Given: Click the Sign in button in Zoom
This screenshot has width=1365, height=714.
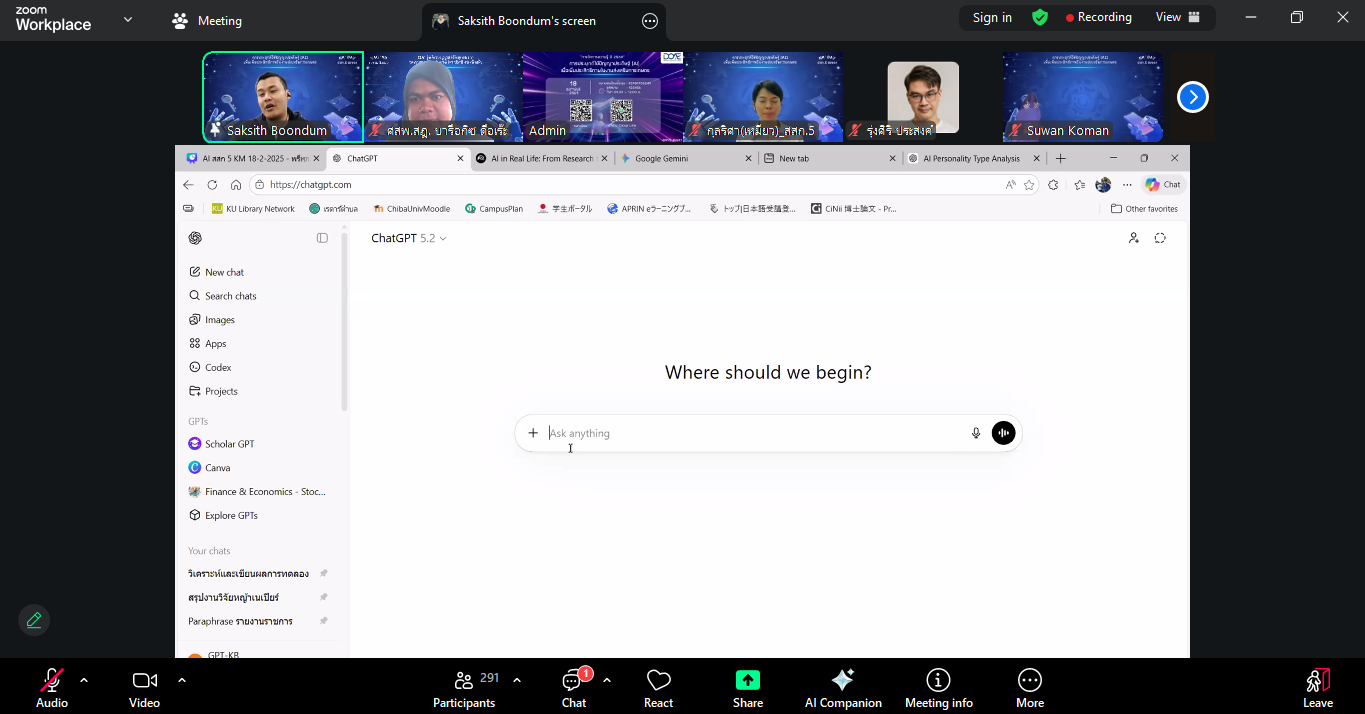Looking at the screenshot, I should tap(992, 17).
